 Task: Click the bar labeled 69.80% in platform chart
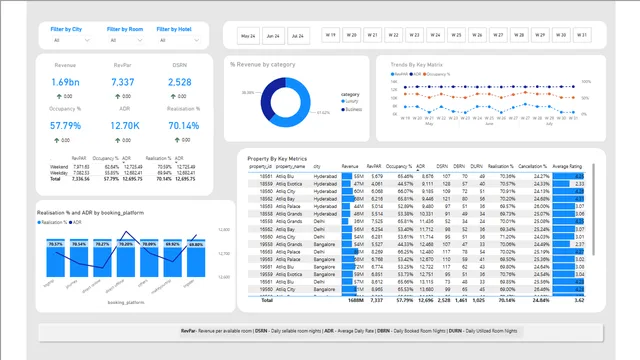(x=196, y=258)
